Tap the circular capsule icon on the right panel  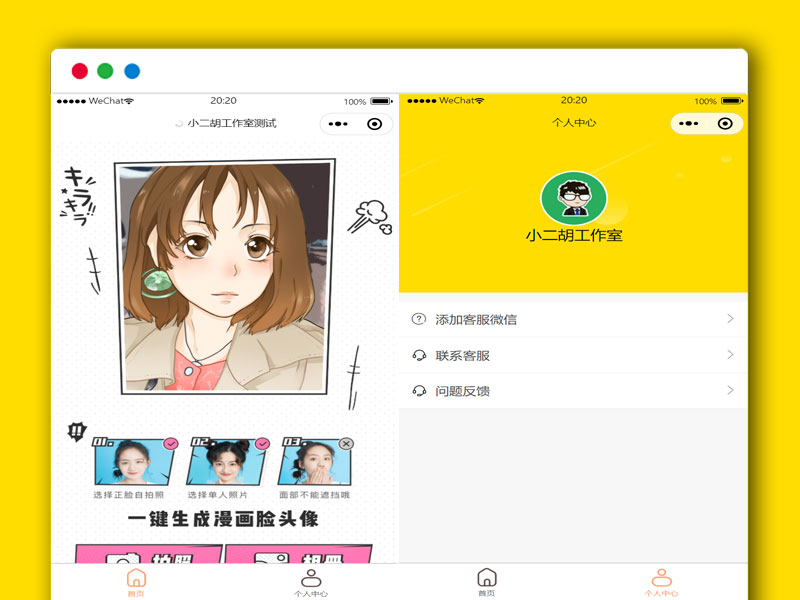(x=723, y=124)
